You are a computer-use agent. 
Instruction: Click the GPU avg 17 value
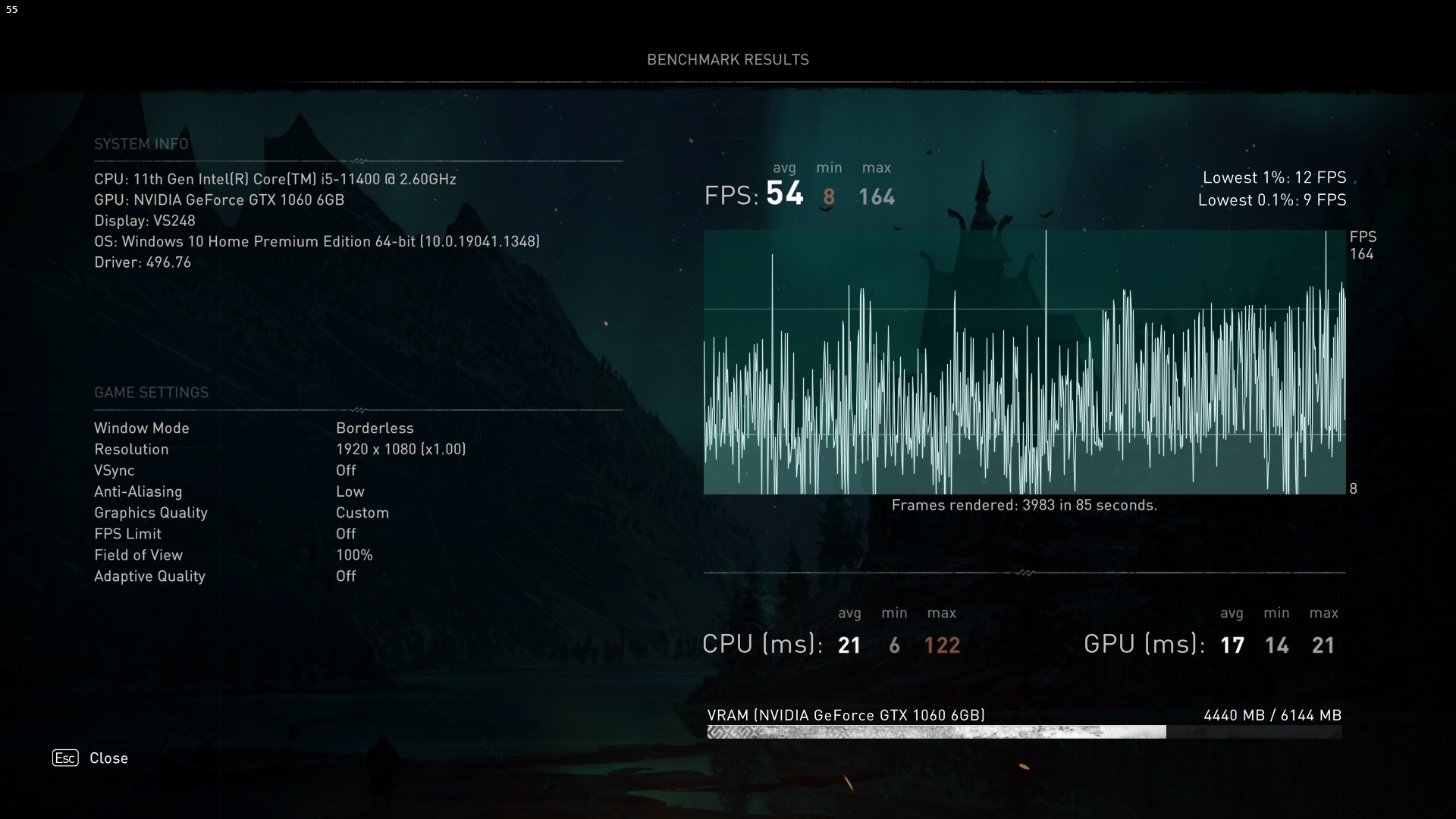[x=1232, y=645]
